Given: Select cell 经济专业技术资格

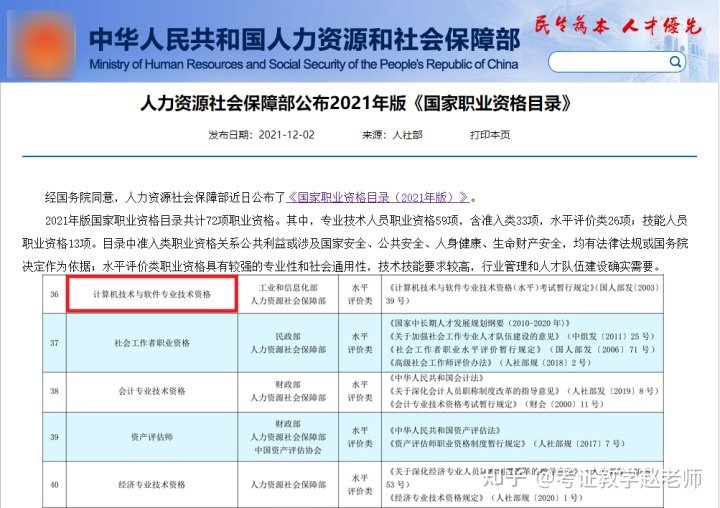Looking at the screenshot, I should [x=152, y=485].
